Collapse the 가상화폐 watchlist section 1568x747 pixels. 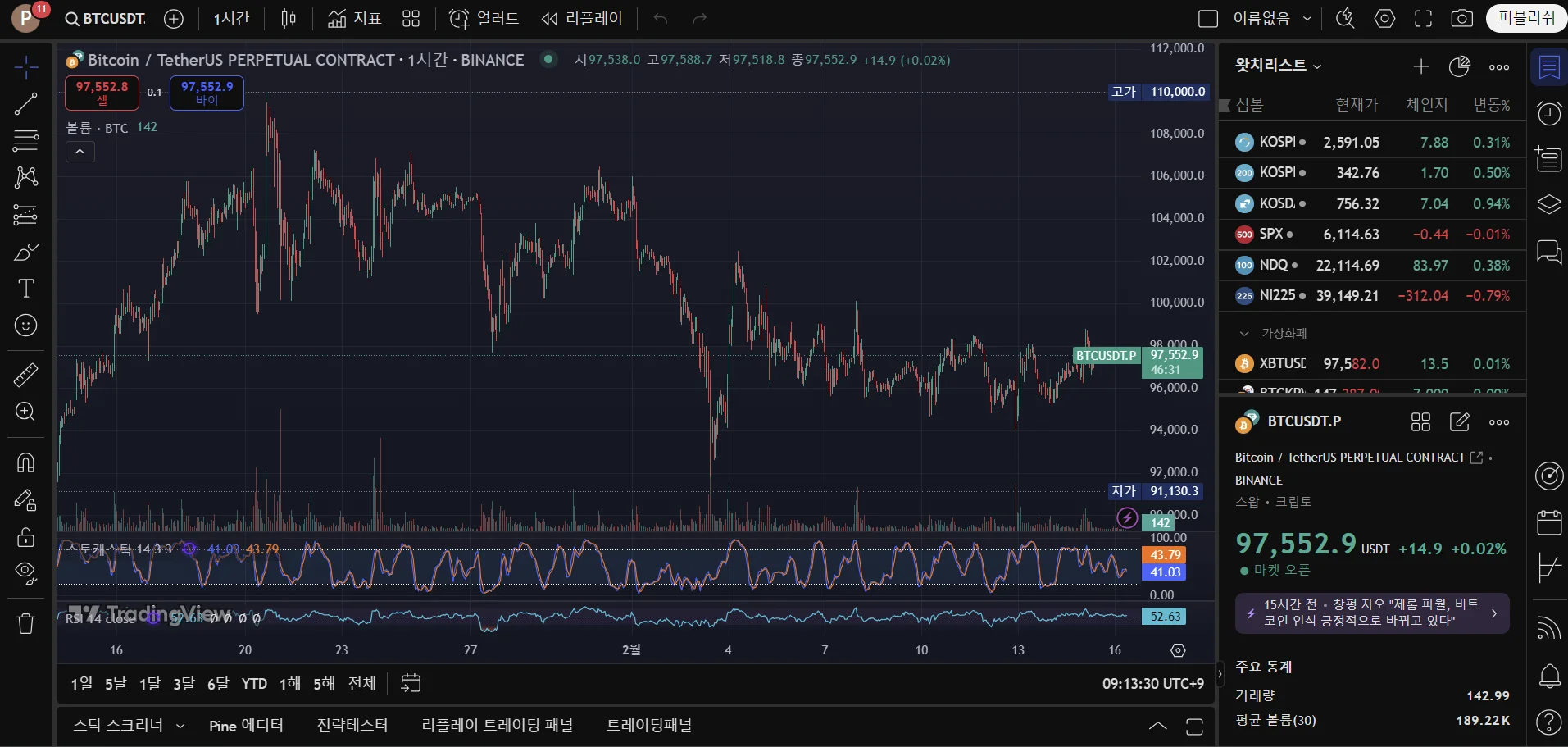[1244, 333]
